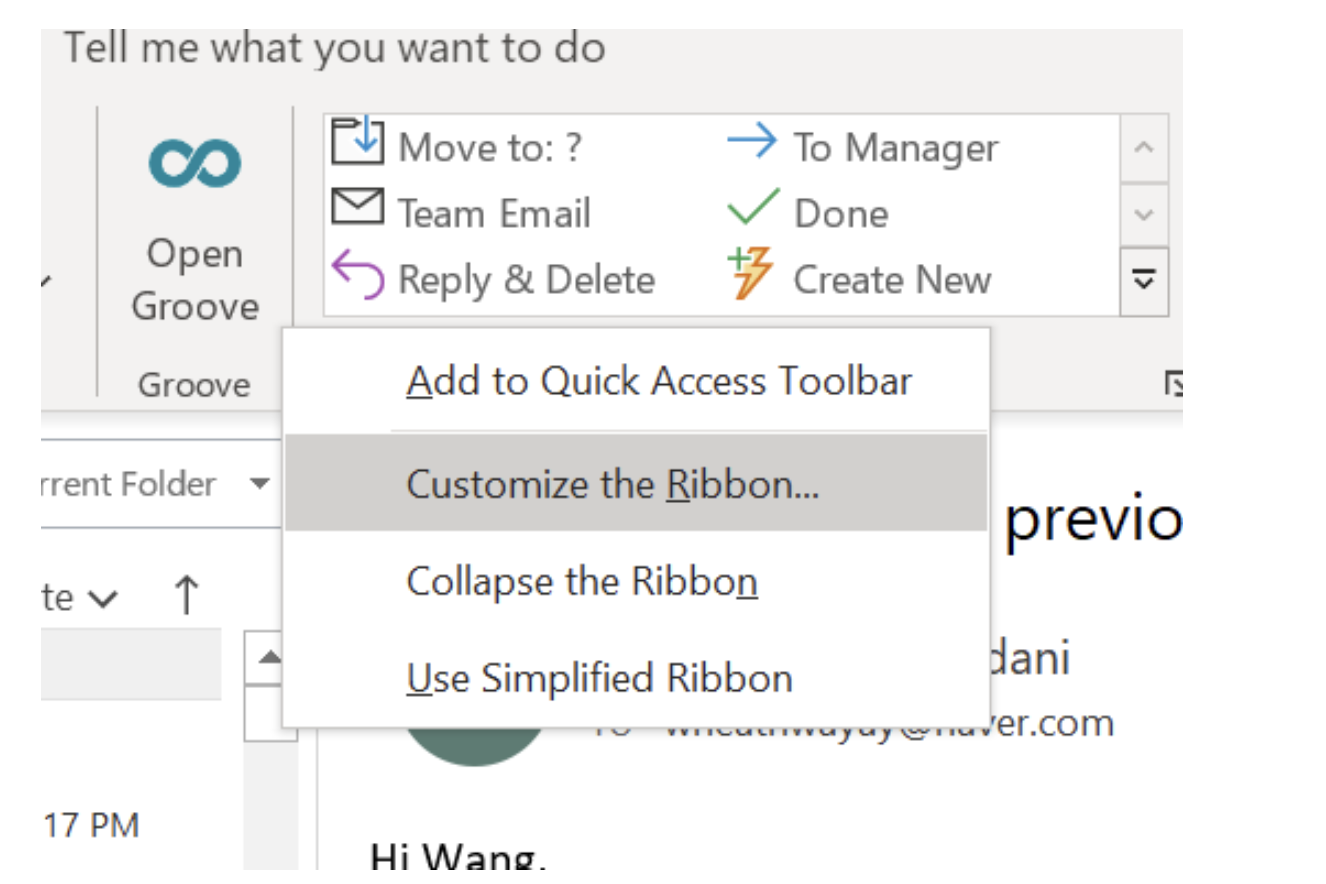Enable Use Simplified Ribbon
This screenshot has height=884, width=1326.
tap(598, 677)
